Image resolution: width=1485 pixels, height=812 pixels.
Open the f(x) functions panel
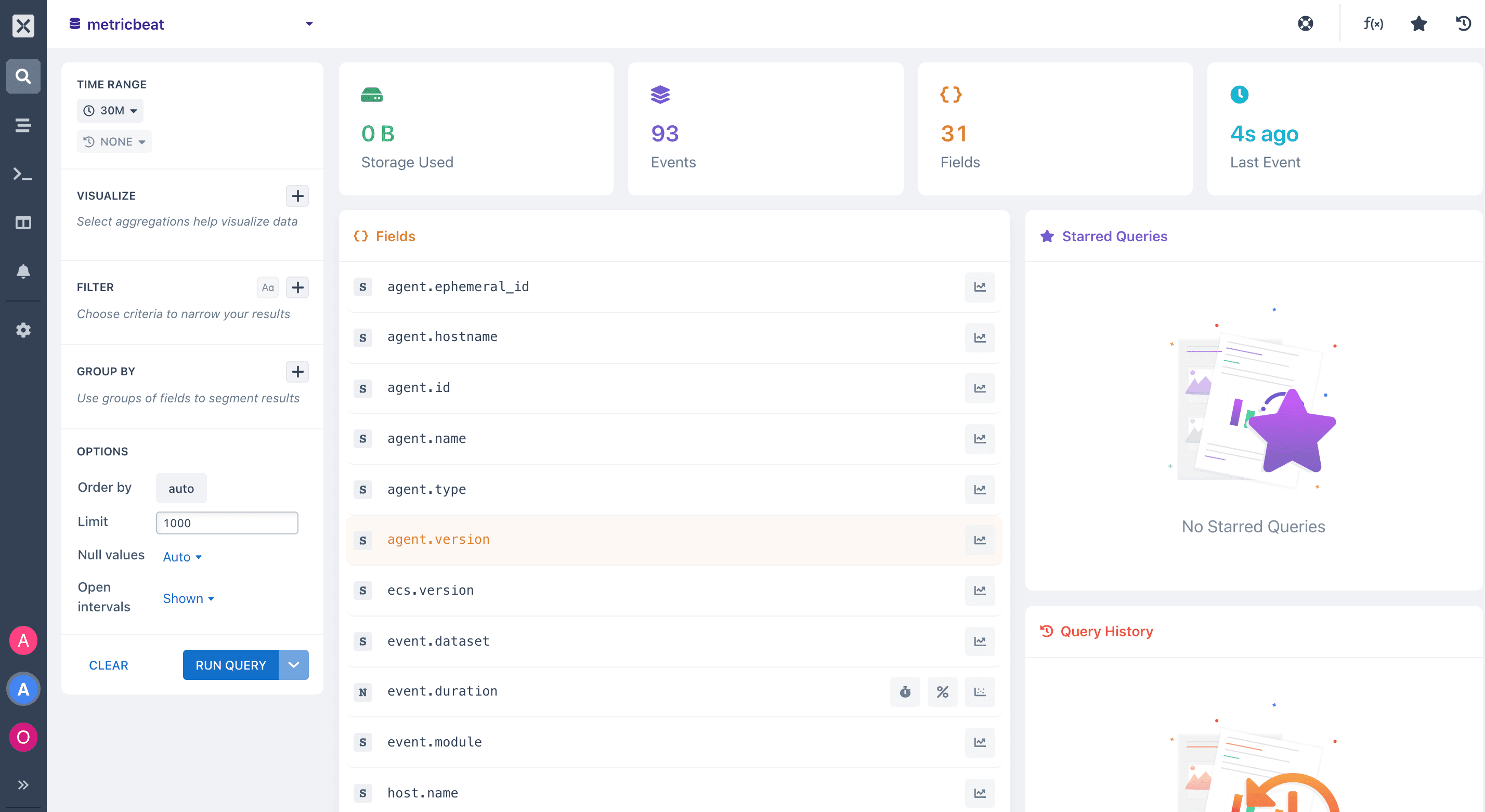coord(1373,23)
